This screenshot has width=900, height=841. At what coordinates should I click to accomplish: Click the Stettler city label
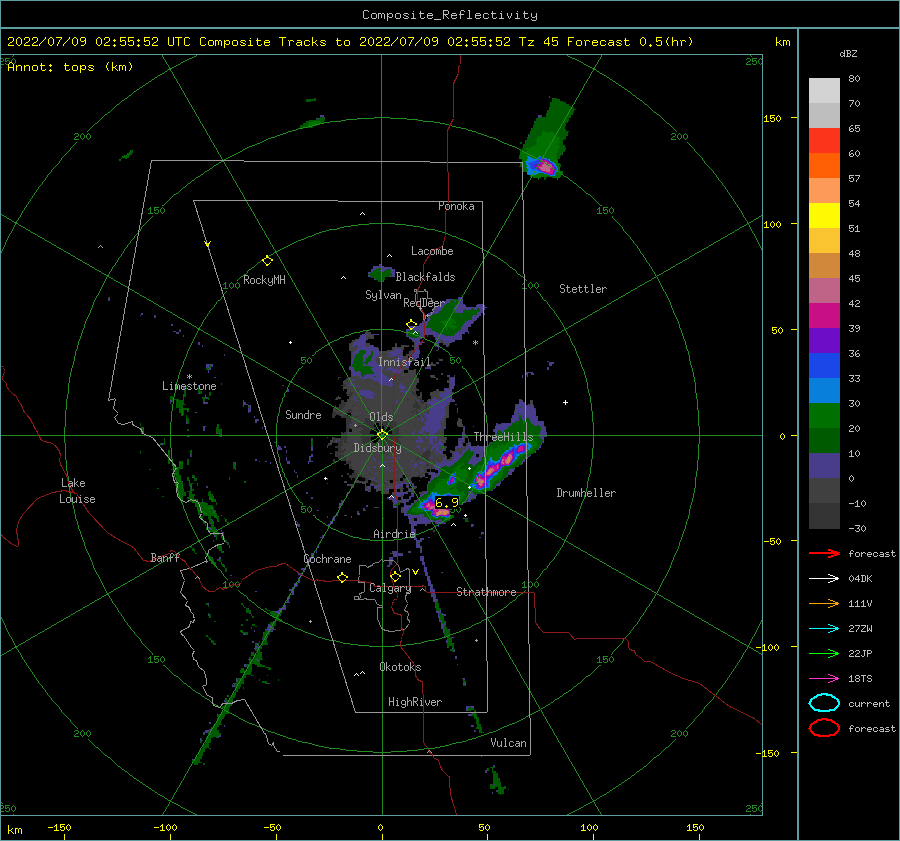coord(583,289)
